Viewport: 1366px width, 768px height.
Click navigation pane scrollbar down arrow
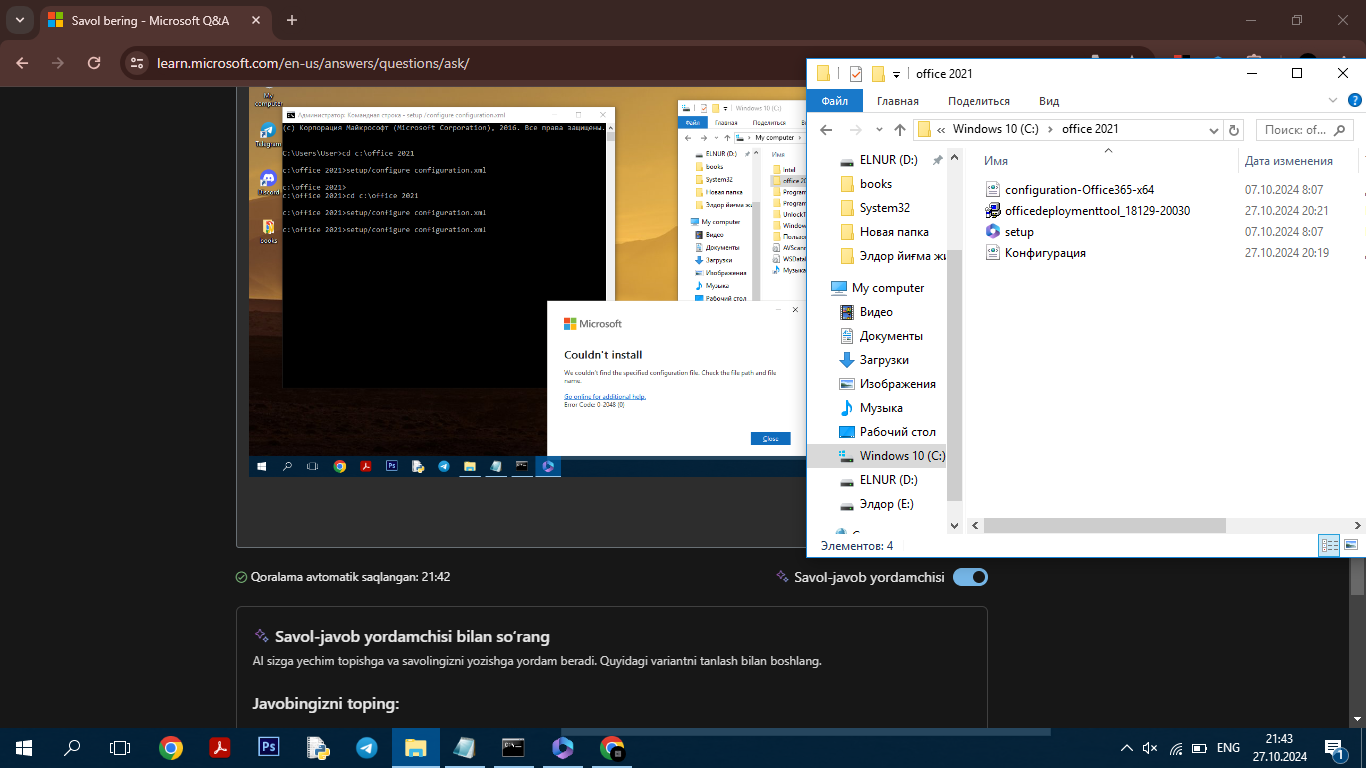click(954, 526)
